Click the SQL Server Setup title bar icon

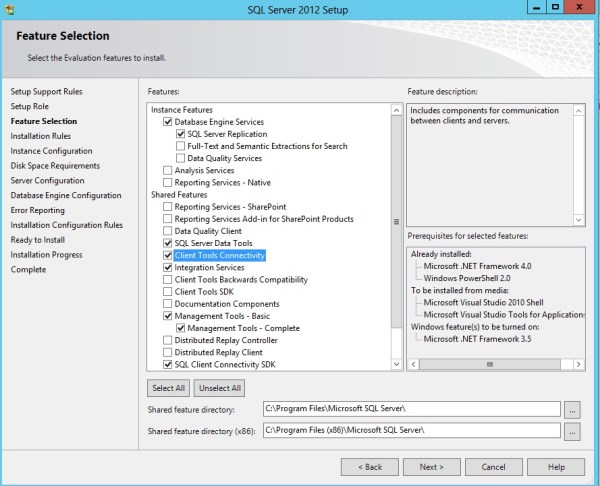10,9
